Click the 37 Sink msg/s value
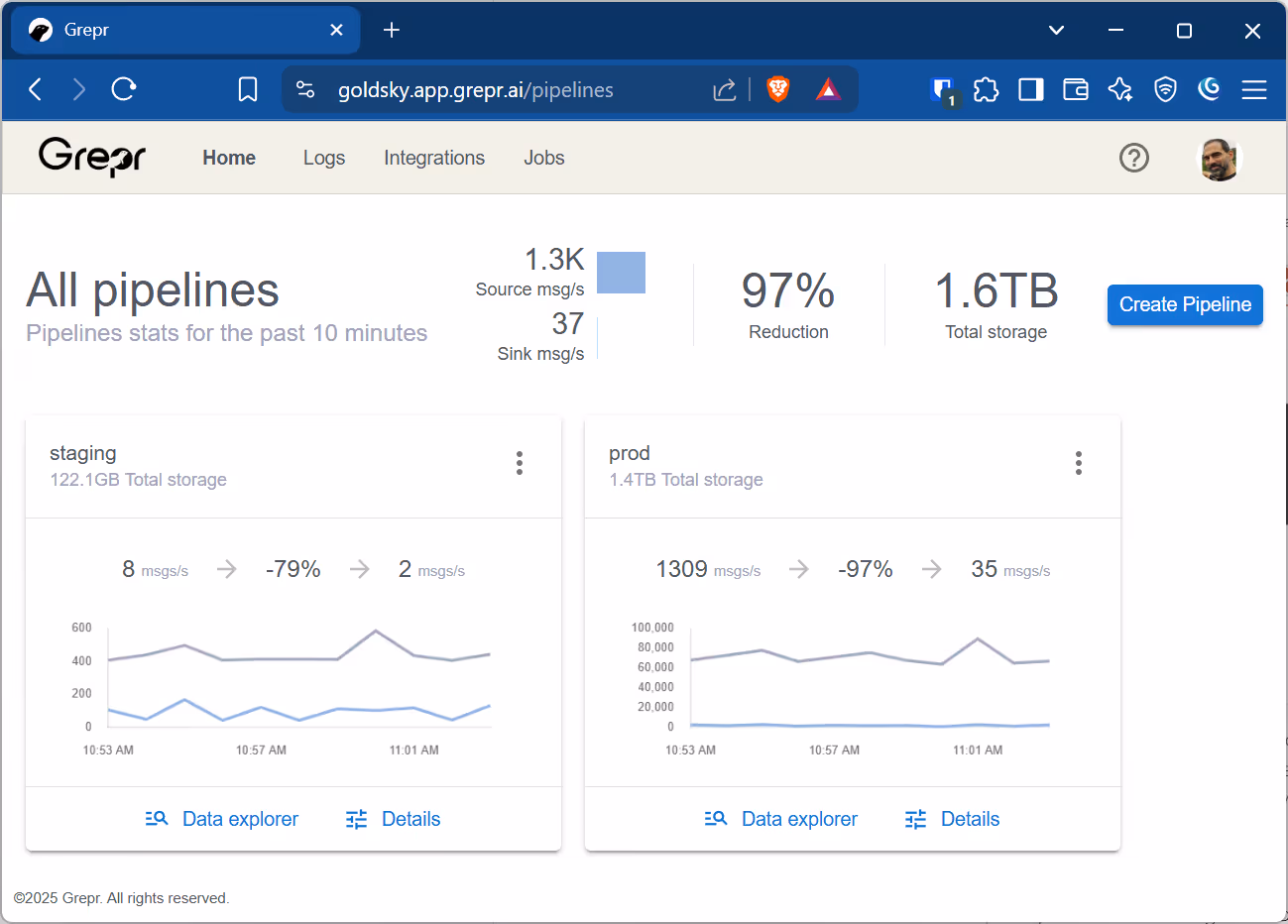 567,323
